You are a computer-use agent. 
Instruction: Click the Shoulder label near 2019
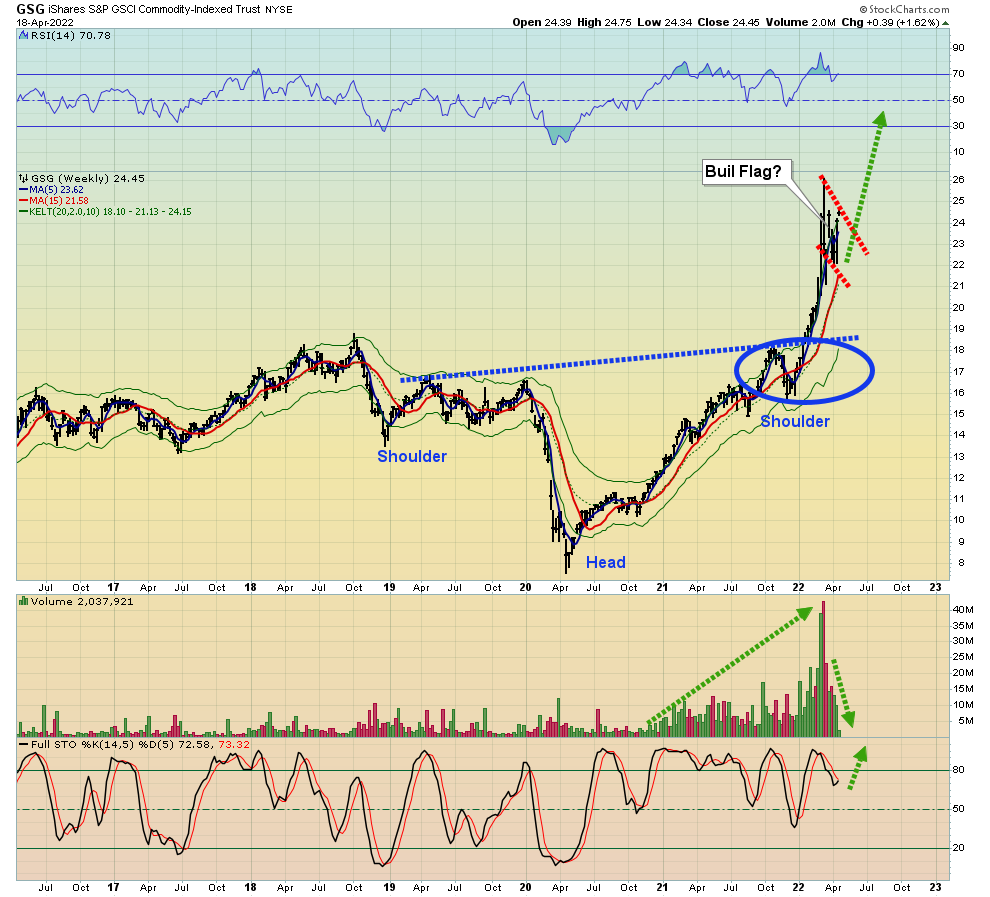coord(412,456)
